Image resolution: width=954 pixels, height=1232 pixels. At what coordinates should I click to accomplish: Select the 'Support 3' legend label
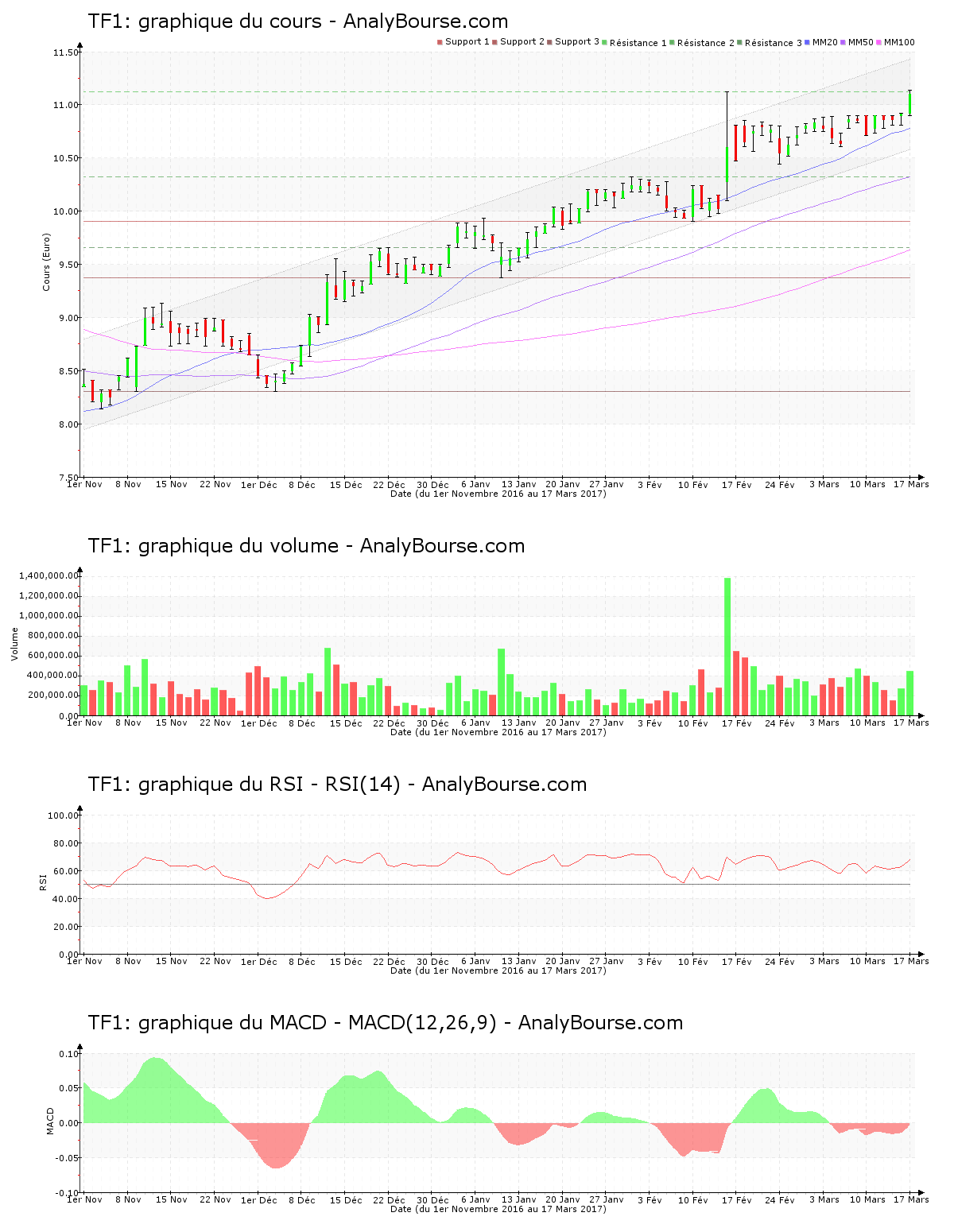(x=577, y=42)
